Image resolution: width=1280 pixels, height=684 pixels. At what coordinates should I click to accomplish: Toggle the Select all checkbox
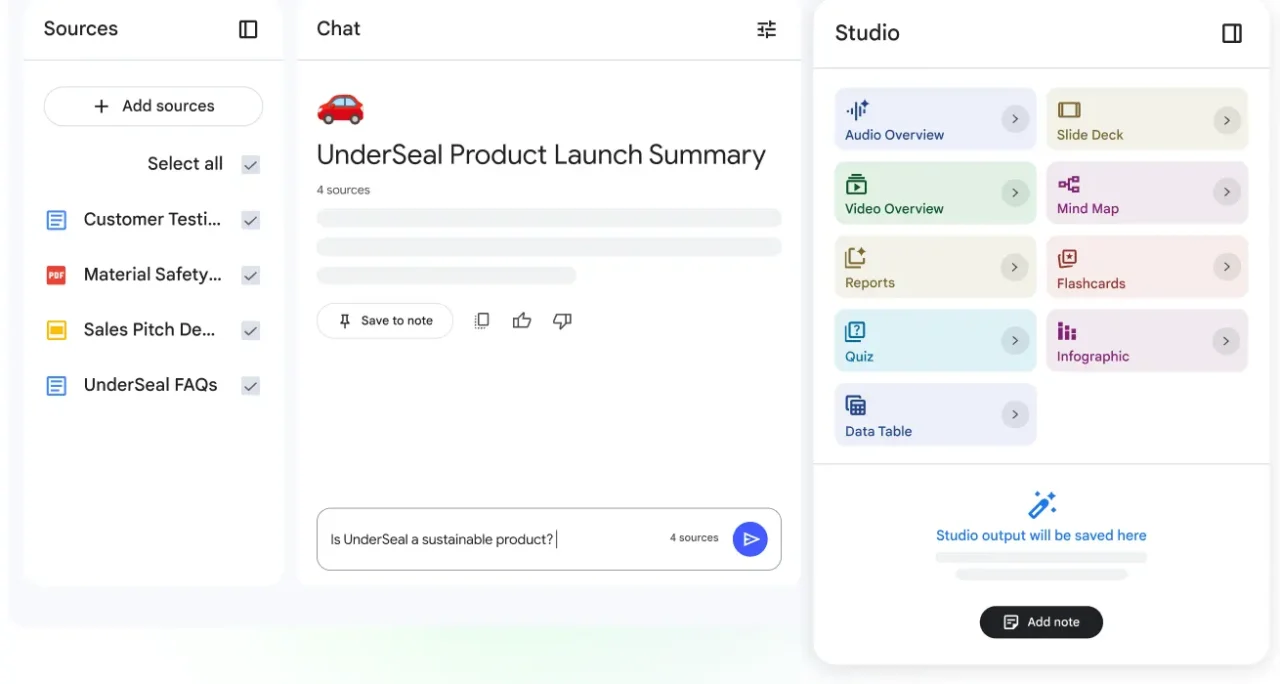coord(251,165)
